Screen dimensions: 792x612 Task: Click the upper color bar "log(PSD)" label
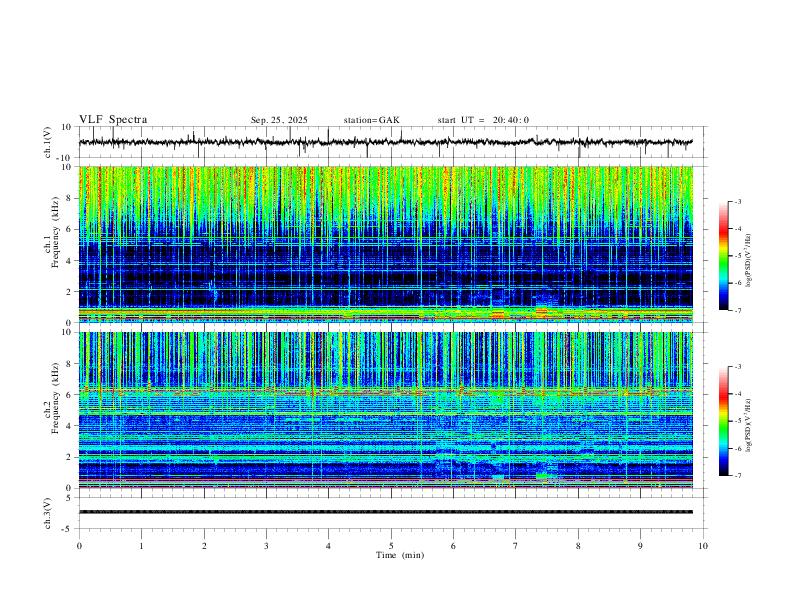[748, 261]
